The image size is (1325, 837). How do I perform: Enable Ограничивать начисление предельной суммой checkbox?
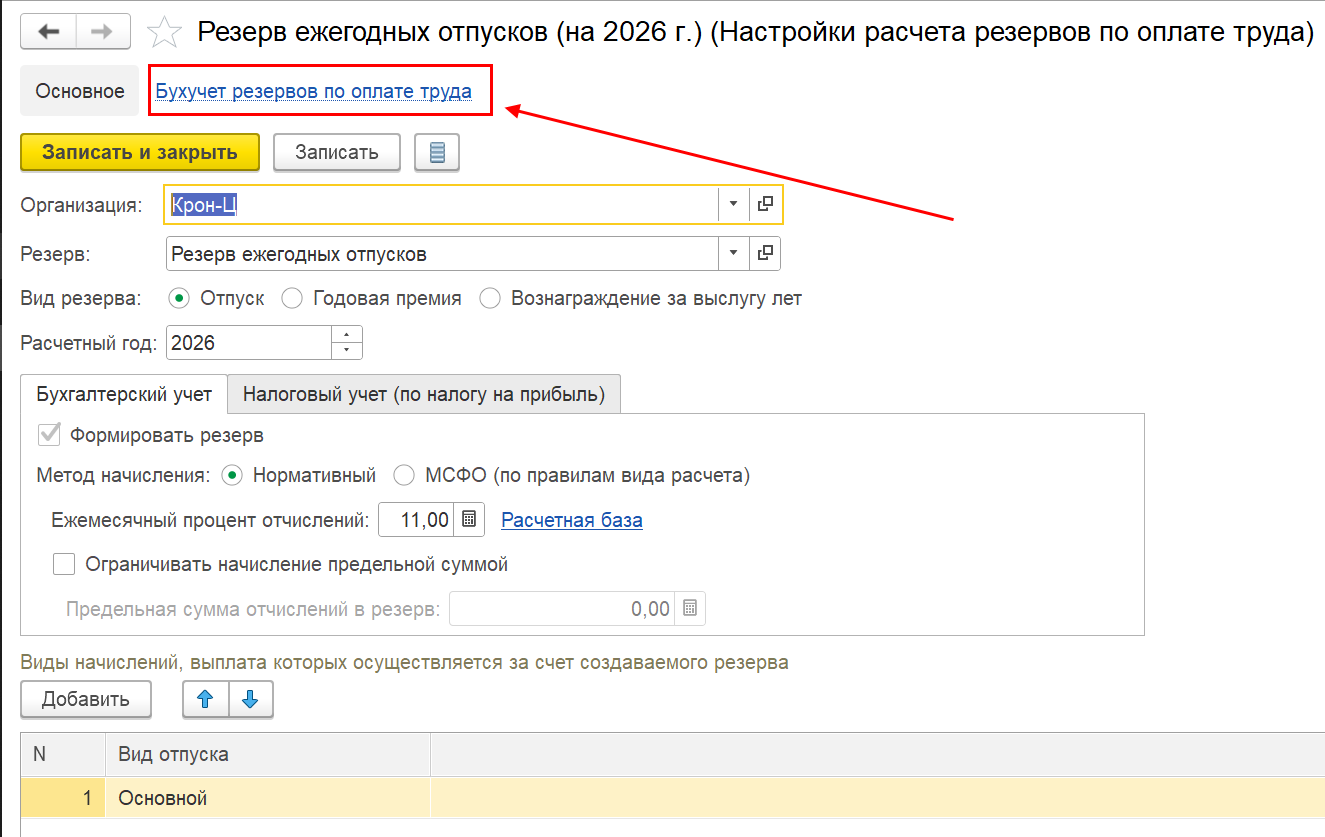pyautogui.click(x=64, y=565)
